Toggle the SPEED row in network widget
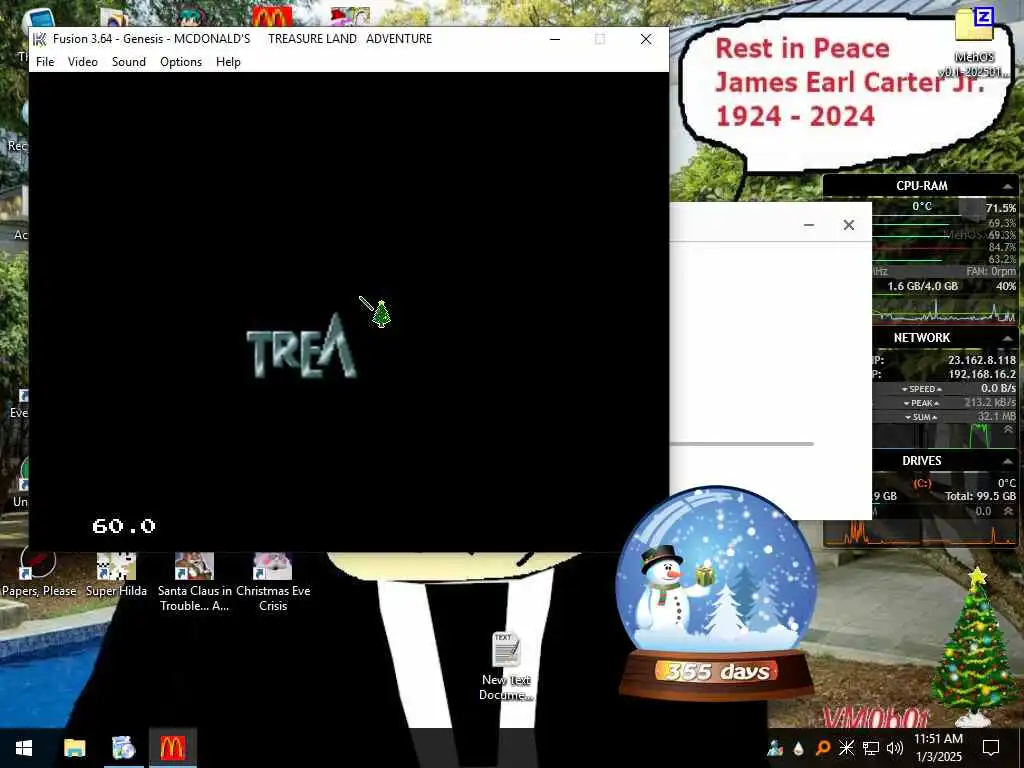This screenshot has width=1024, height=768. coord(921,389)
